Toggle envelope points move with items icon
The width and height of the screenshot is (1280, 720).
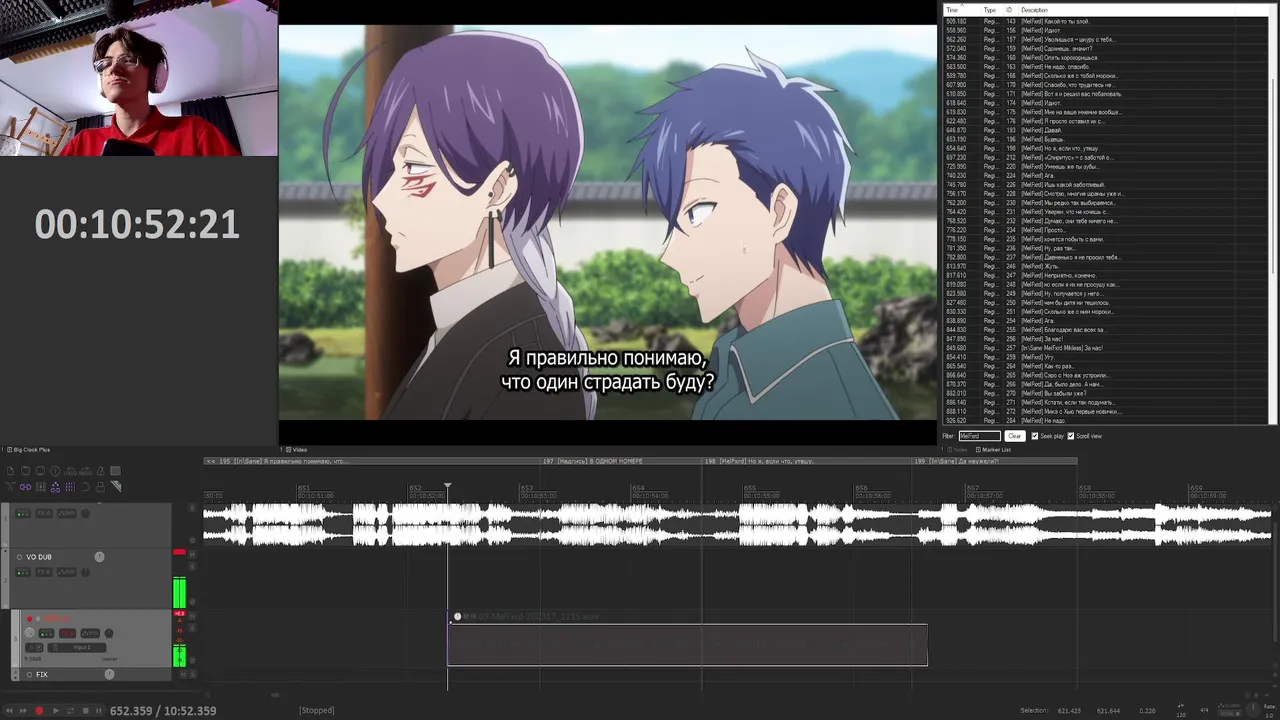click(55, 487)
